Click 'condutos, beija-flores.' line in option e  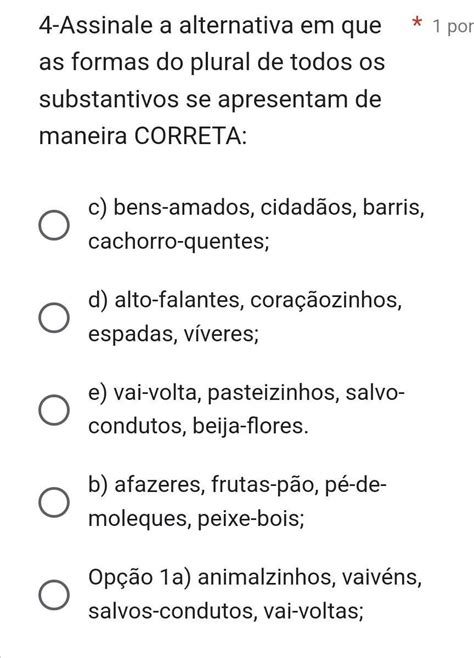(x=198, y=426)
